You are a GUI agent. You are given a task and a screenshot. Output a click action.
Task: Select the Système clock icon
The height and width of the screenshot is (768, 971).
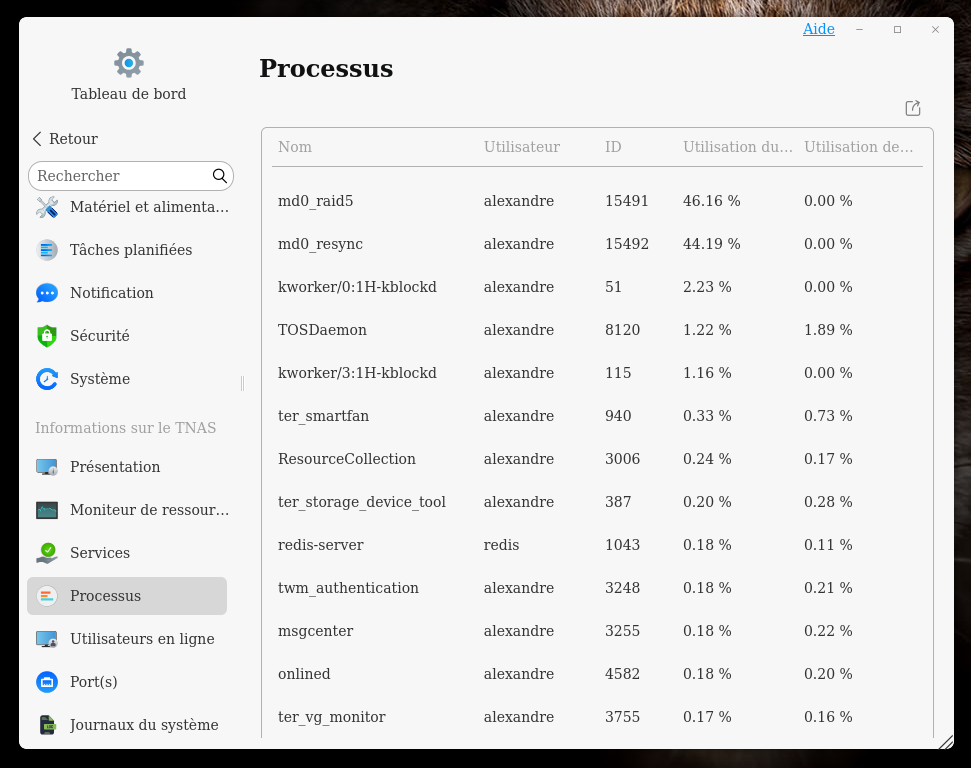(47, 379)
